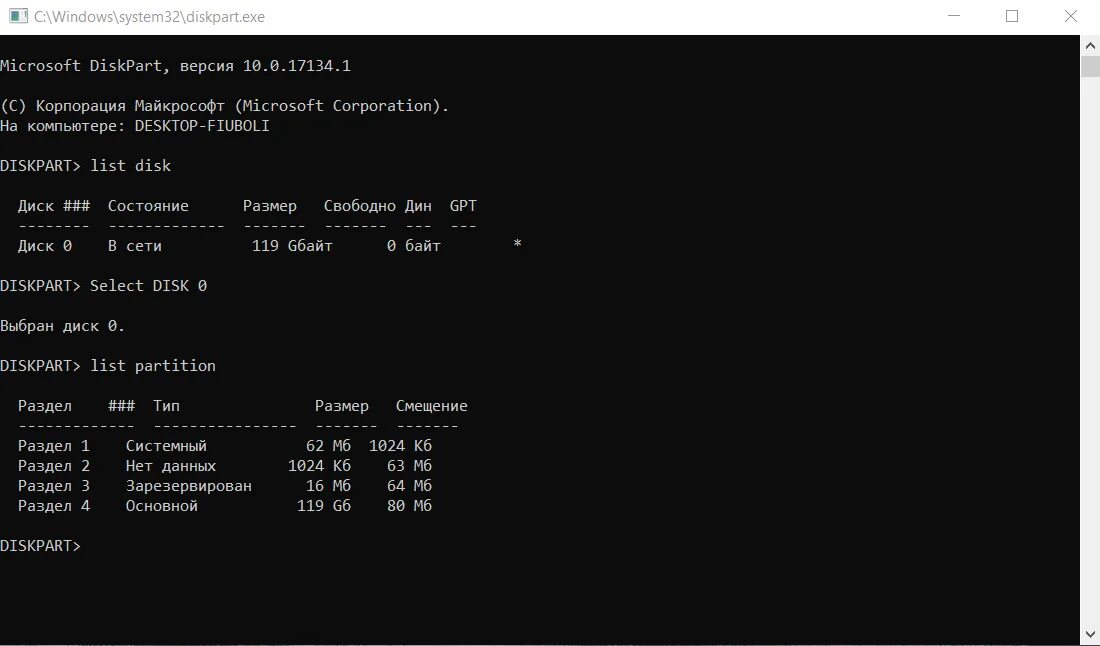This screenshot has height=646, width=1100.
Task: Click the diskpart console icon in title bar
Action: 18,16
